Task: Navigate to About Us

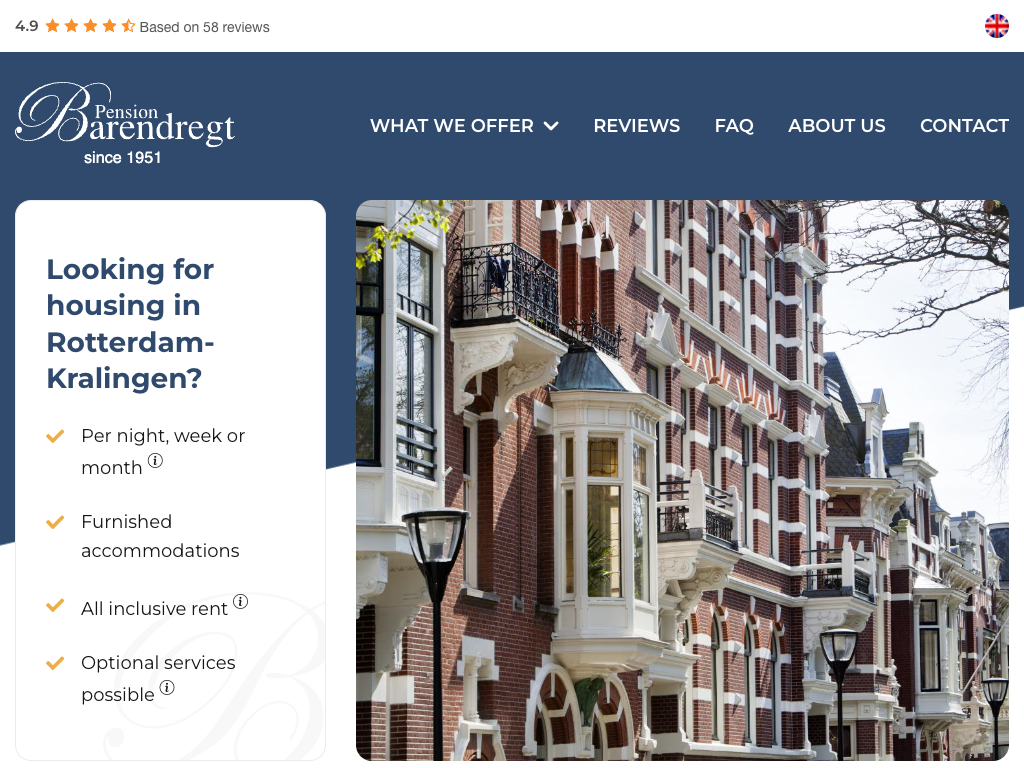Action: tap(837, 125)
